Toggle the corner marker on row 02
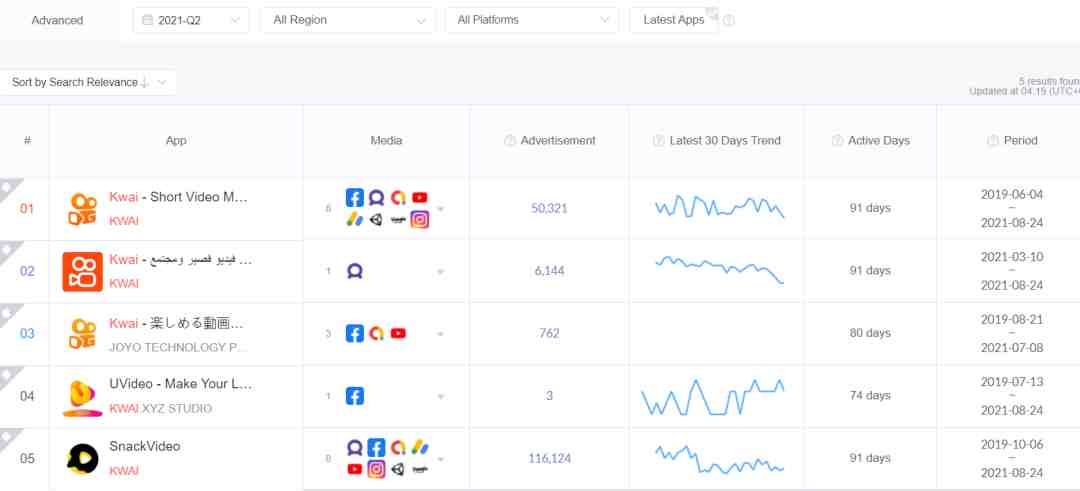 click(7, 251)
